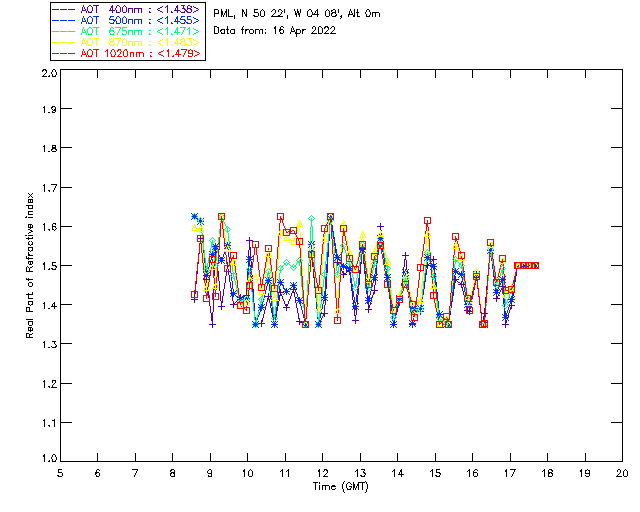Click the y-axis label 1.4
640x512 pixels.
pos(49,305)
